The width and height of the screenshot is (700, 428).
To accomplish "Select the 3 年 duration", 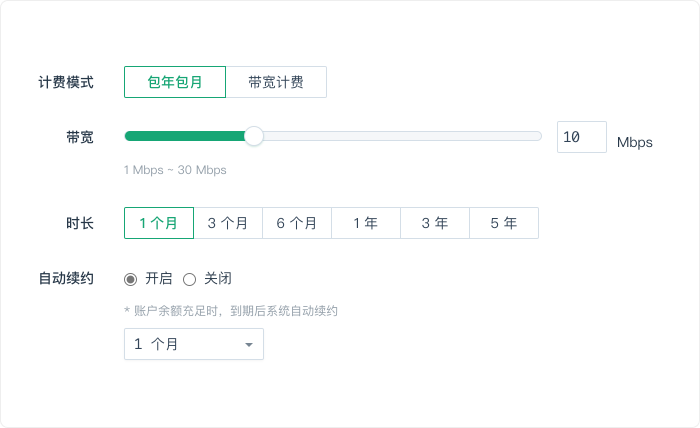I will point(435,223).
